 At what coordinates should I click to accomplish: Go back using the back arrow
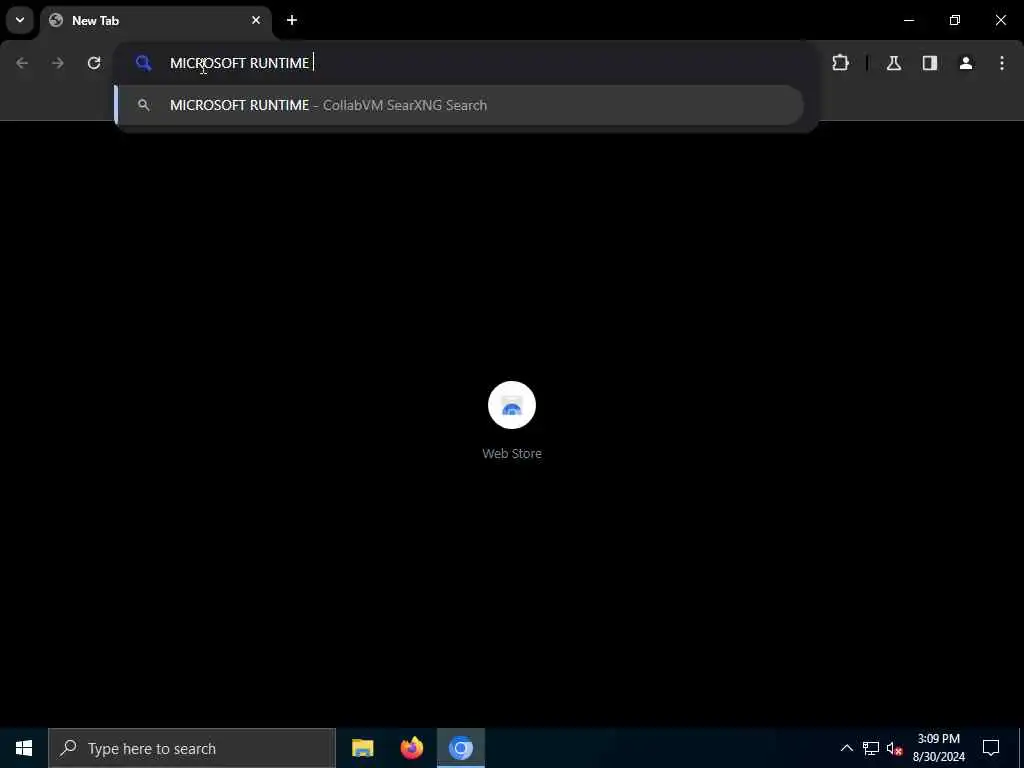22,63
